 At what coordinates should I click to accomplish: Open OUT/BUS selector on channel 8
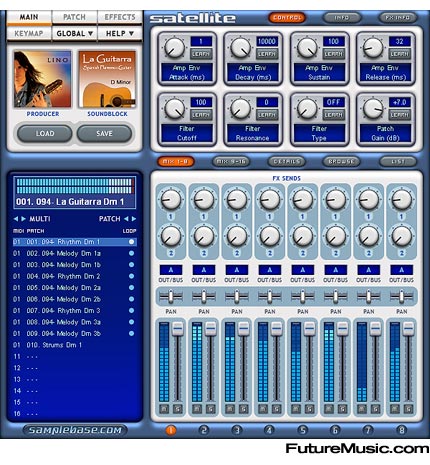(x=402, y=270)
